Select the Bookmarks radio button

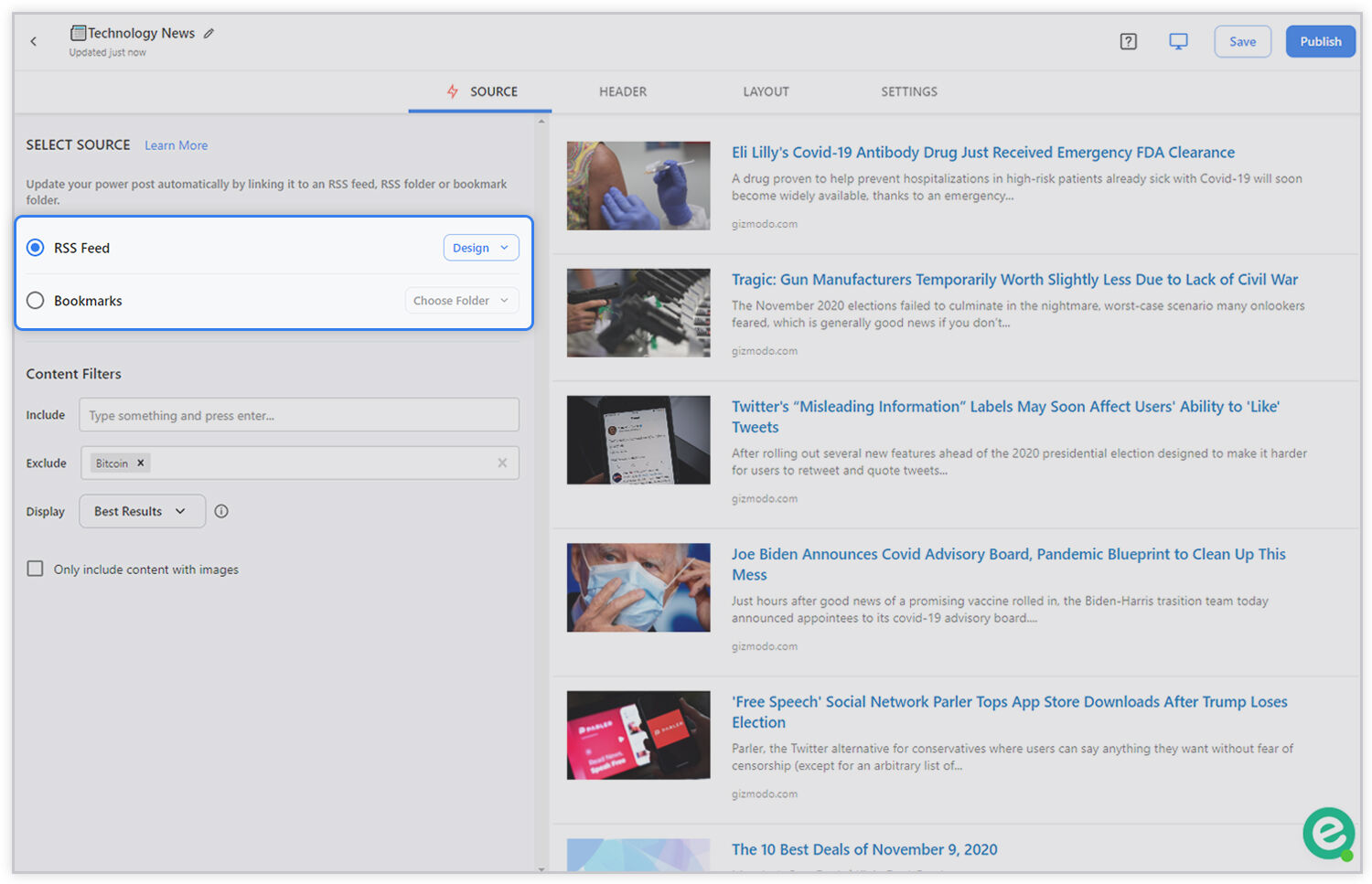click(x=36, y=301)
